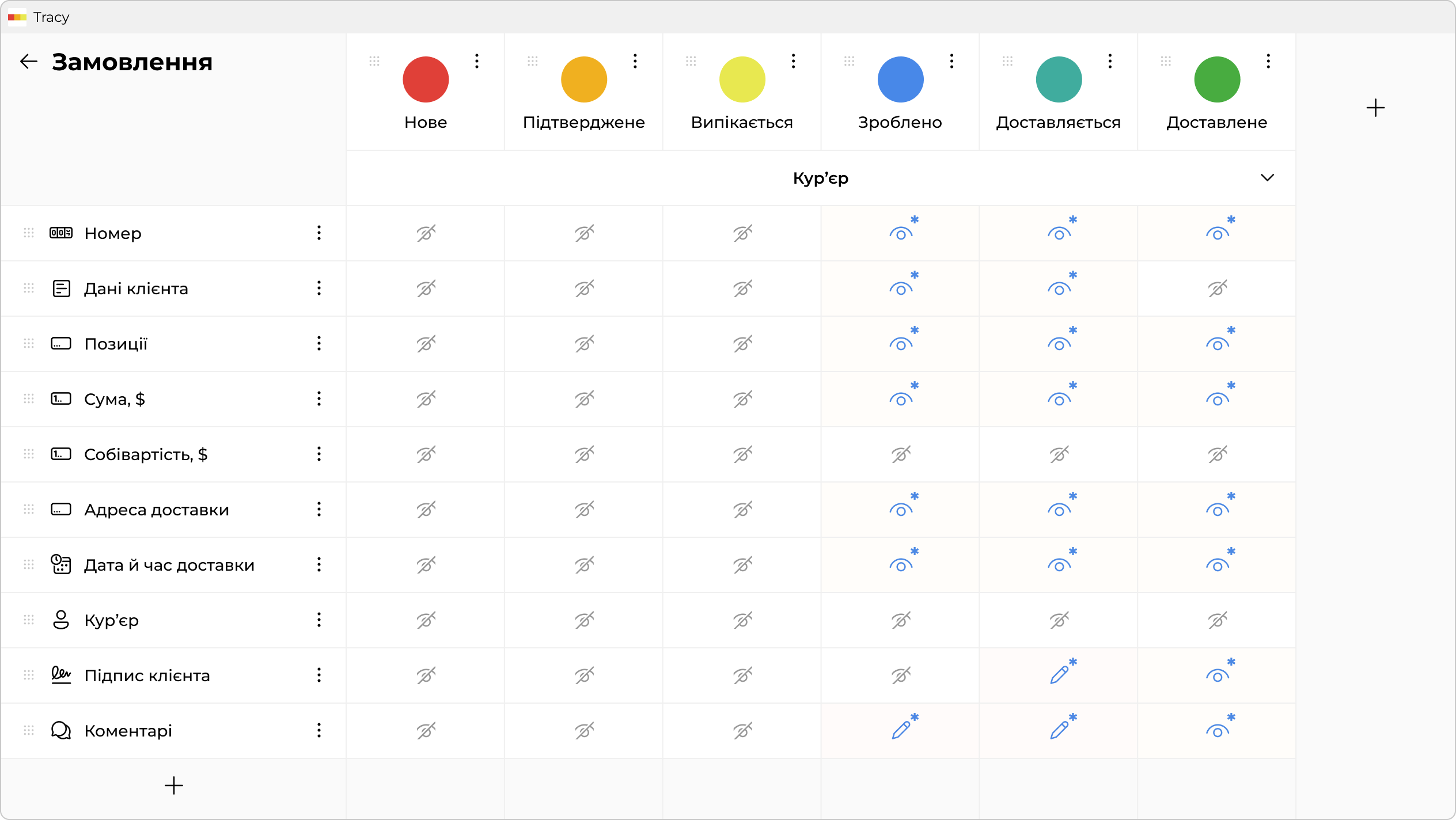Click the back arrow next to Замовлення
Screen dimensions: 1456x820
click(x=28, y=62)
